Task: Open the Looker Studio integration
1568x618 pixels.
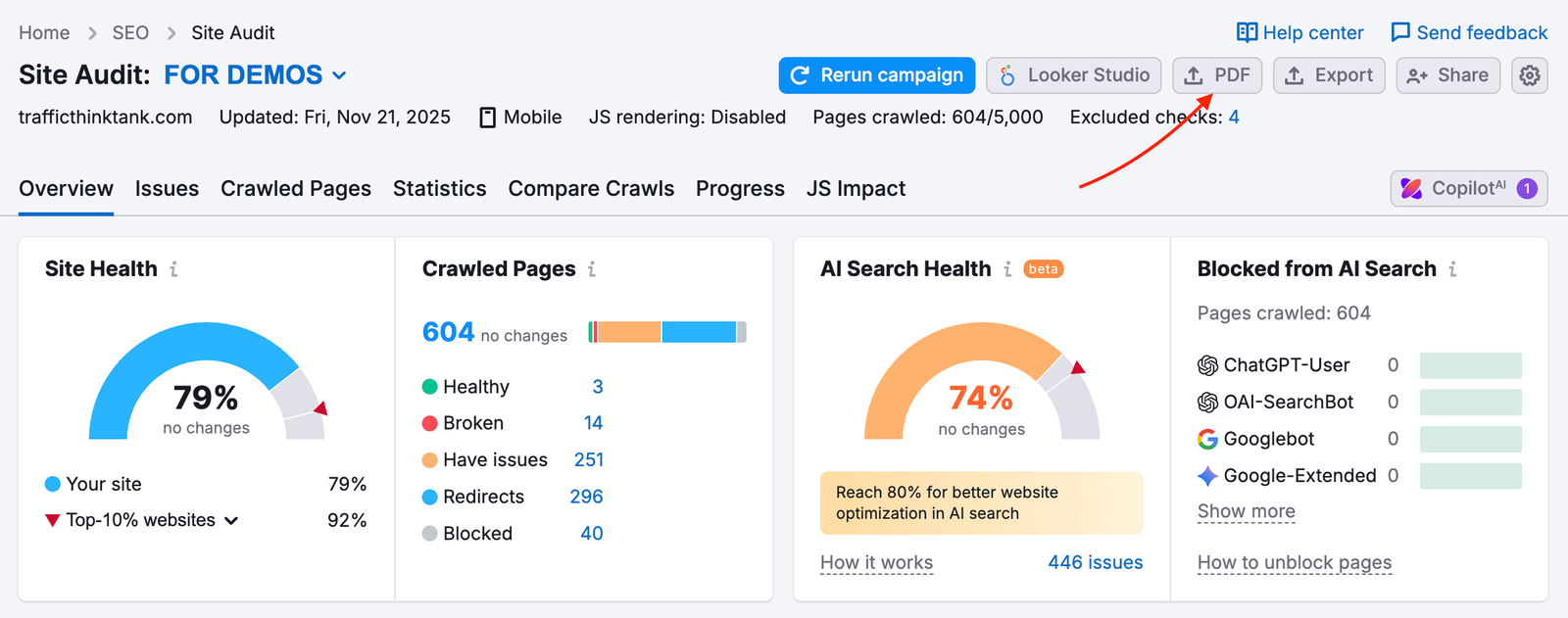Action: pos(1073,75)
